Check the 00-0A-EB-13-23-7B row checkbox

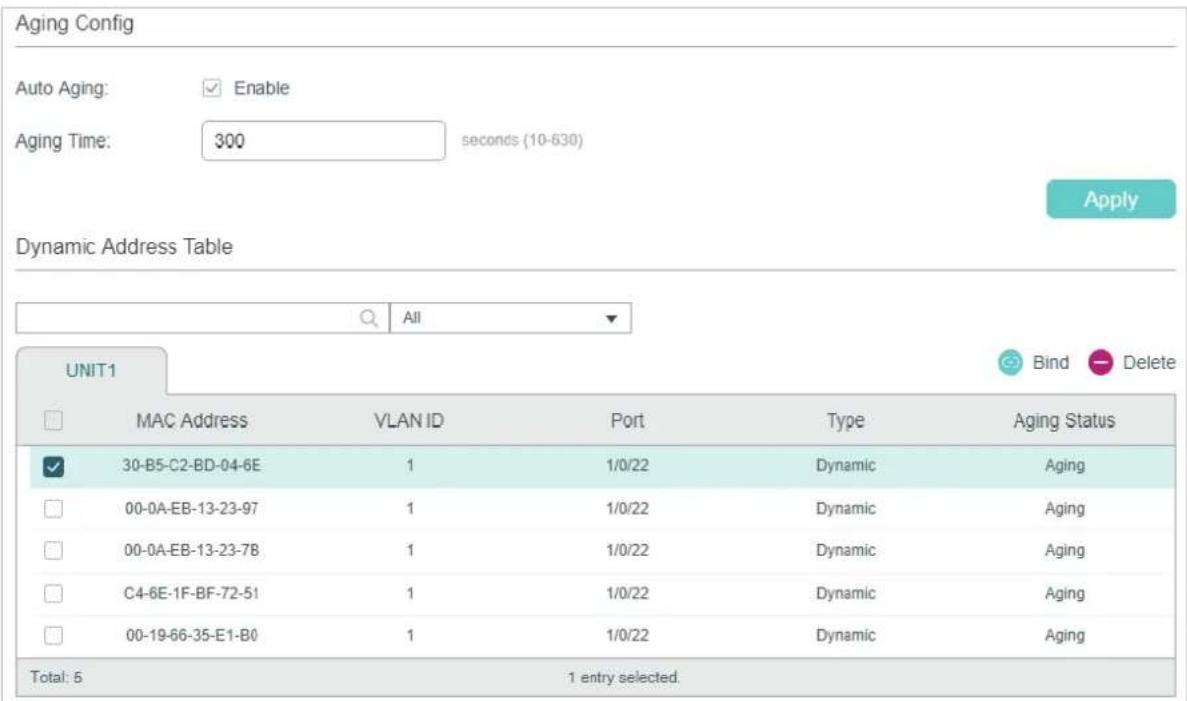click(53, 550)
